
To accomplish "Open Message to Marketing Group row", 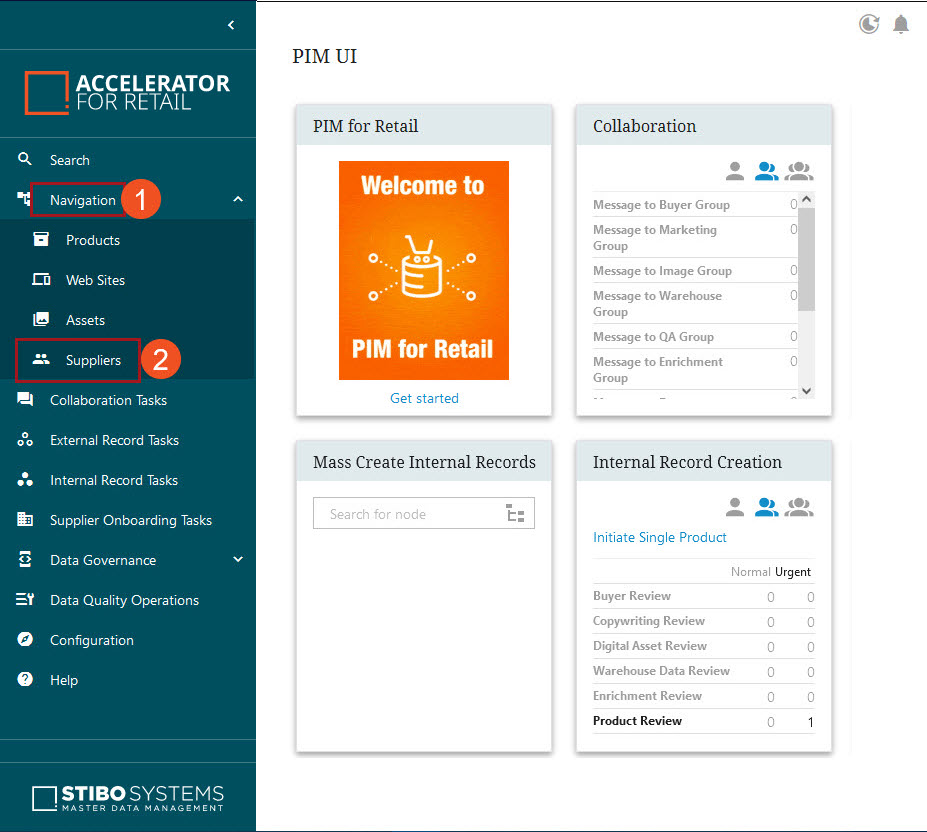I will (x=695, y=237).
